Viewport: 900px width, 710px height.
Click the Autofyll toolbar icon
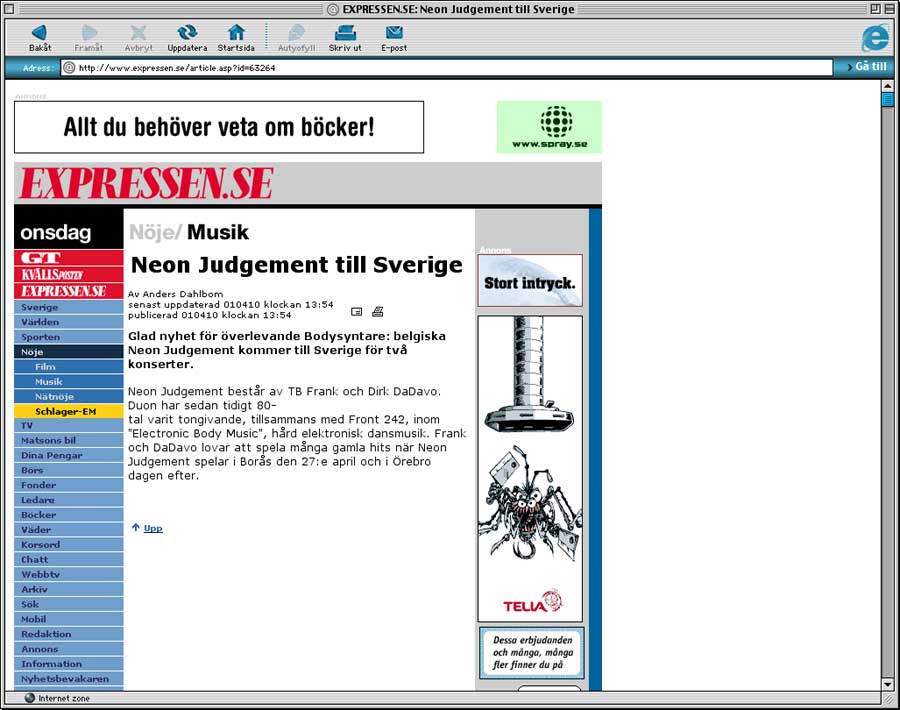coord(296,38)
